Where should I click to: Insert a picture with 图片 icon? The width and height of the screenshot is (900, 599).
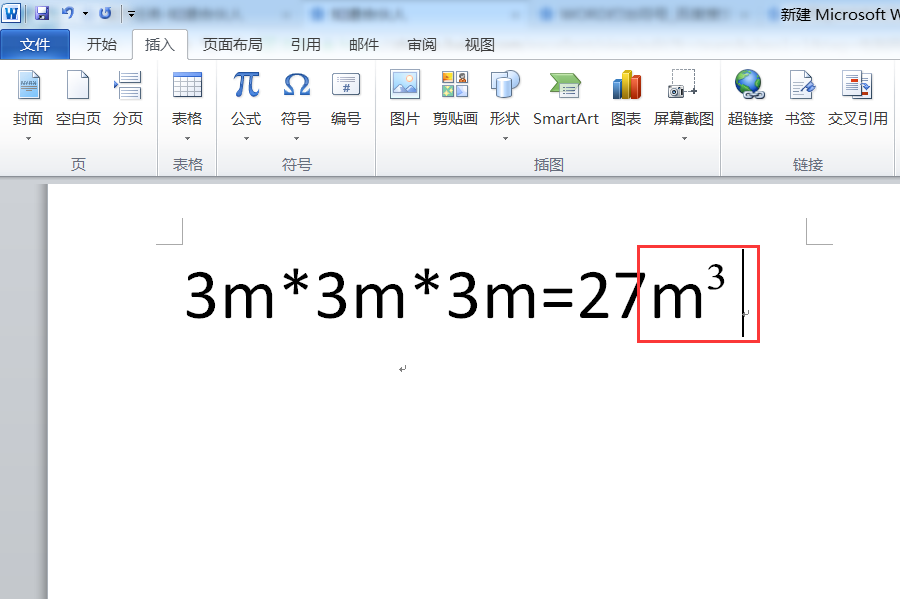405,84
